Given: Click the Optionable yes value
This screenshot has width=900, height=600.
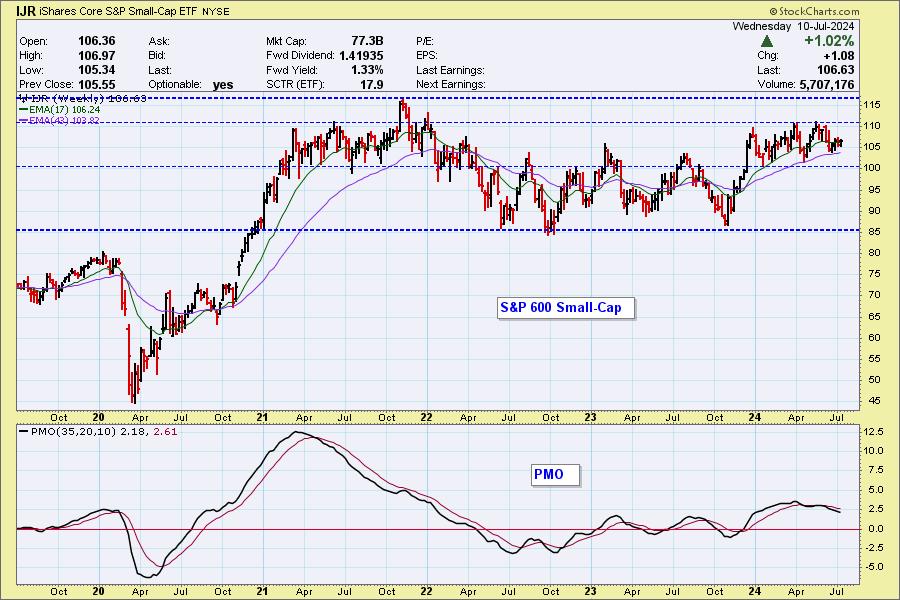Looking at the screenshot, I should 223,85.
